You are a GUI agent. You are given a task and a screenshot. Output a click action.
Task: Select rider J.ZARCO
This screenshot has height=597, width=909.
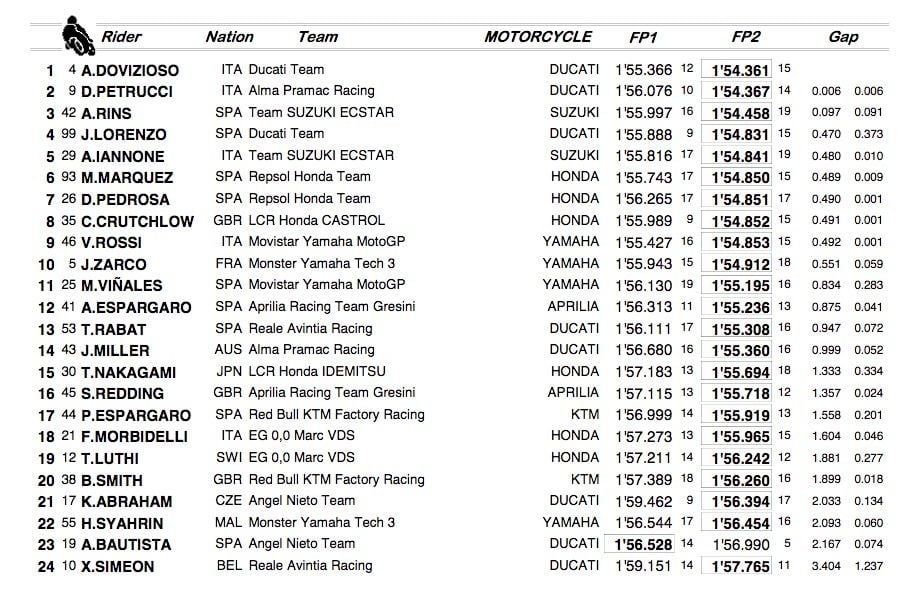tap(114, 265)
